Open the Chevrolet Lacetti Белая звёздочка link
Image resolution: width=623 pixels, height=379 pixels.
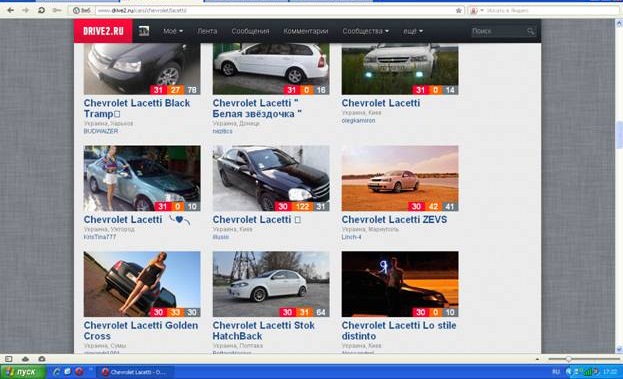(x=257, y=108)
